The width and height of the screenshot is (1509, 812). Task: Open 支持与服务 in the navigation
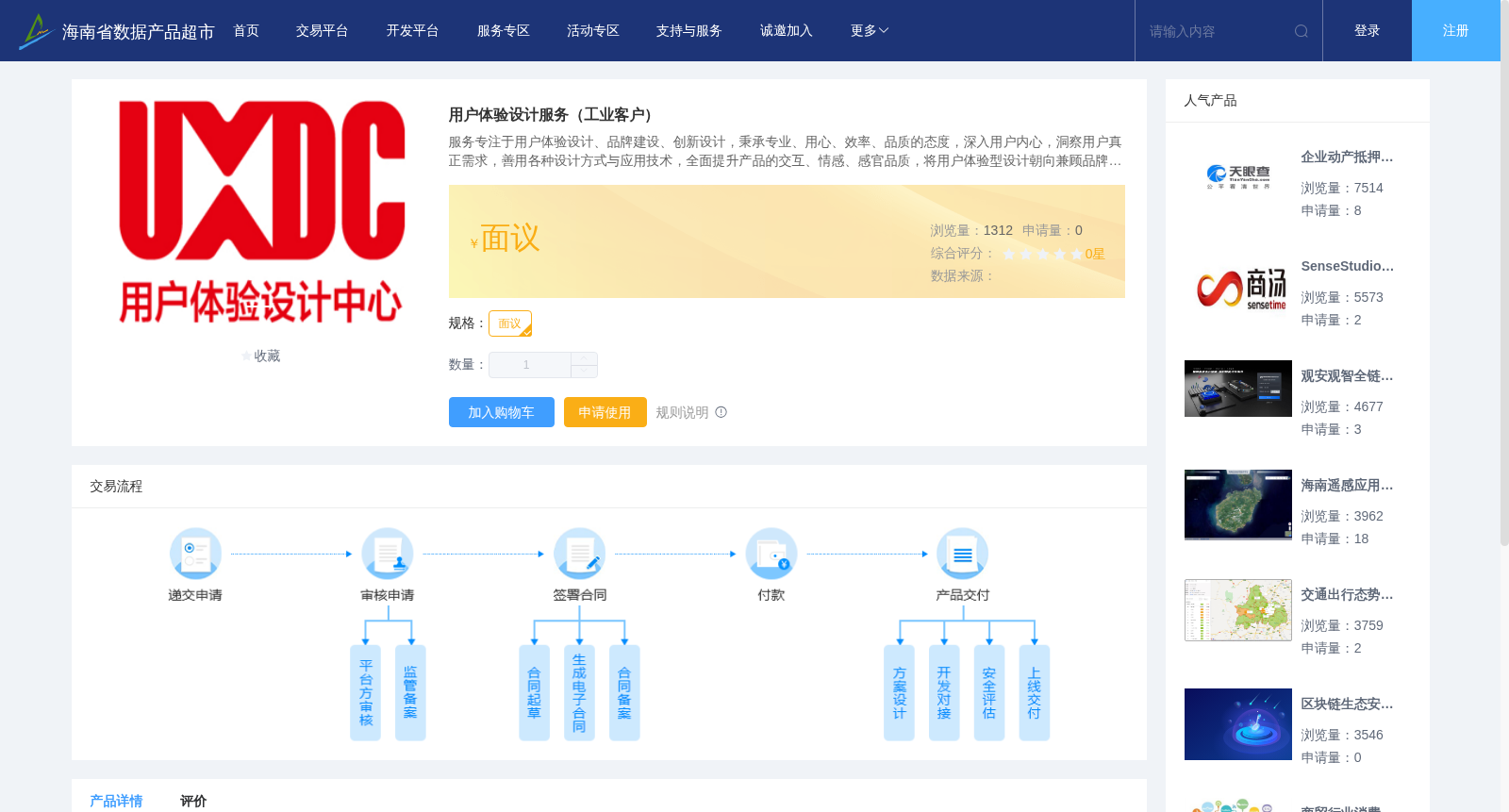coord(689,31)
